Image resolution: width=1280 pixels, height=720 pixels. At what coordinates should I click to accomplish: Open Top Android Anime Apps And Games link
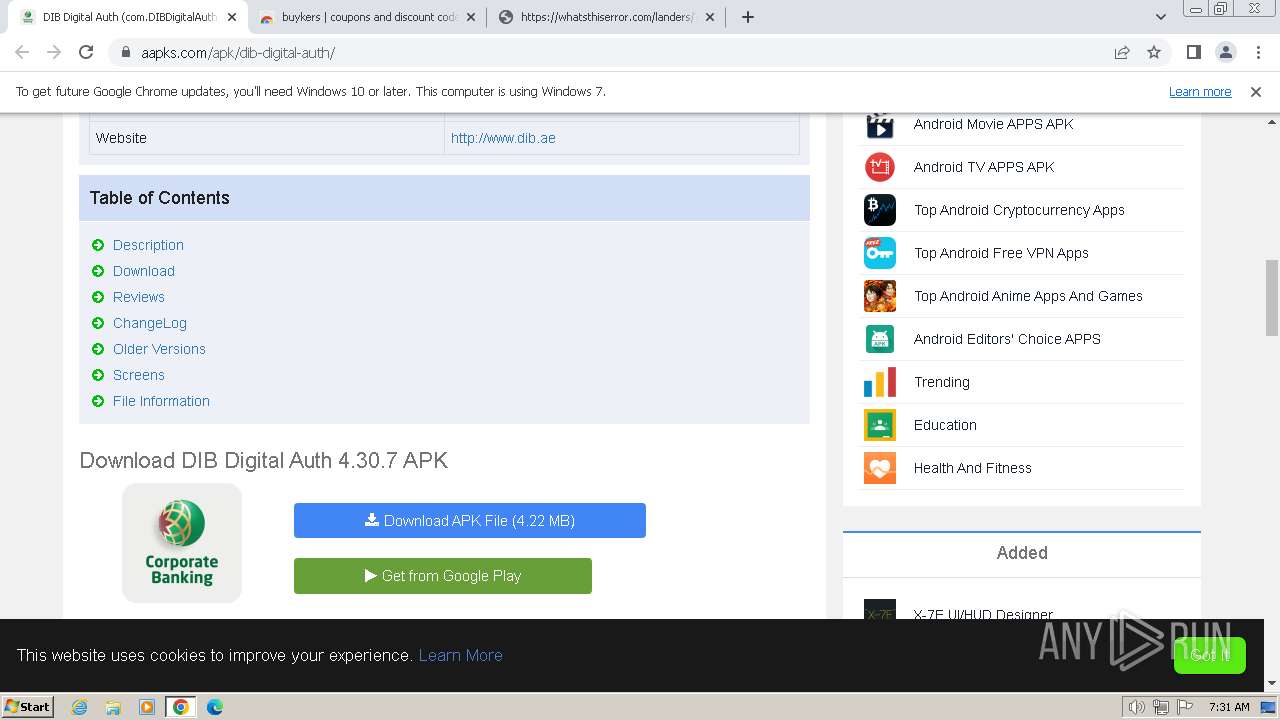tap(1028, 296)
